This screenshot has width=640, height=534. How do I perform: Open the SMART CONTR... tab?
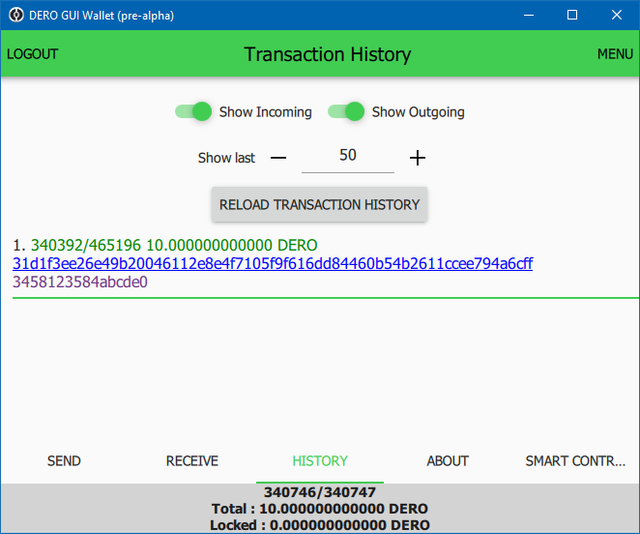pyautogui.click(x=575, y=461)
